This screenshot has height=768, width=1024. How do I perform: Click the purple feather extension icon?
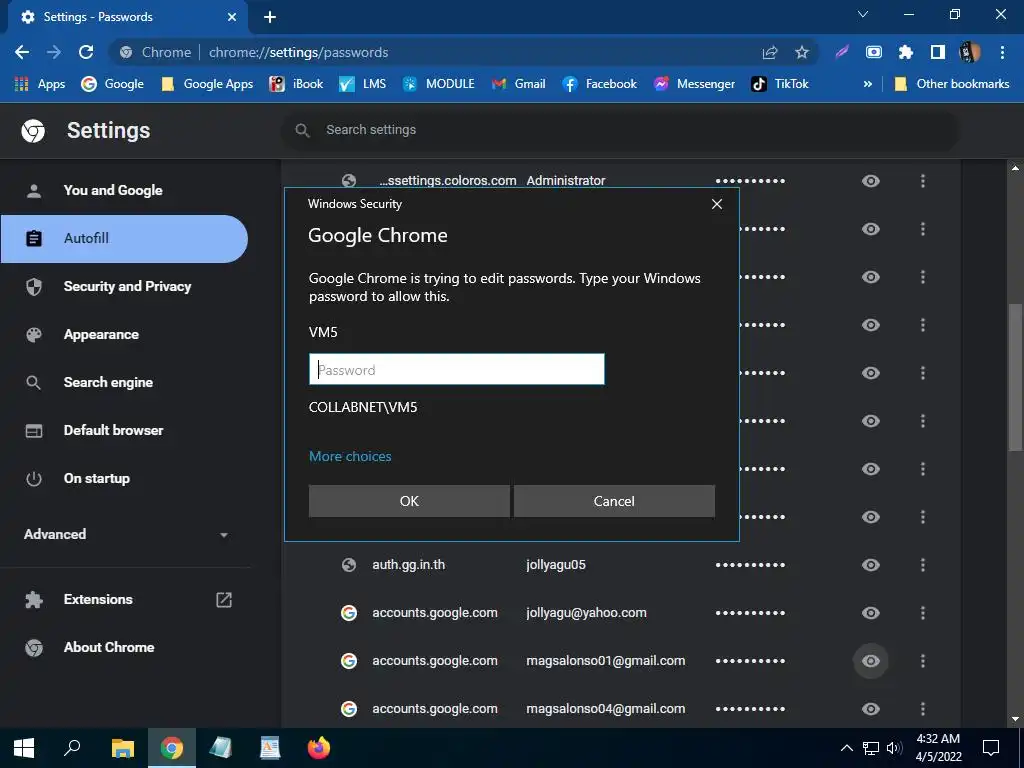(x=842, y=52)
